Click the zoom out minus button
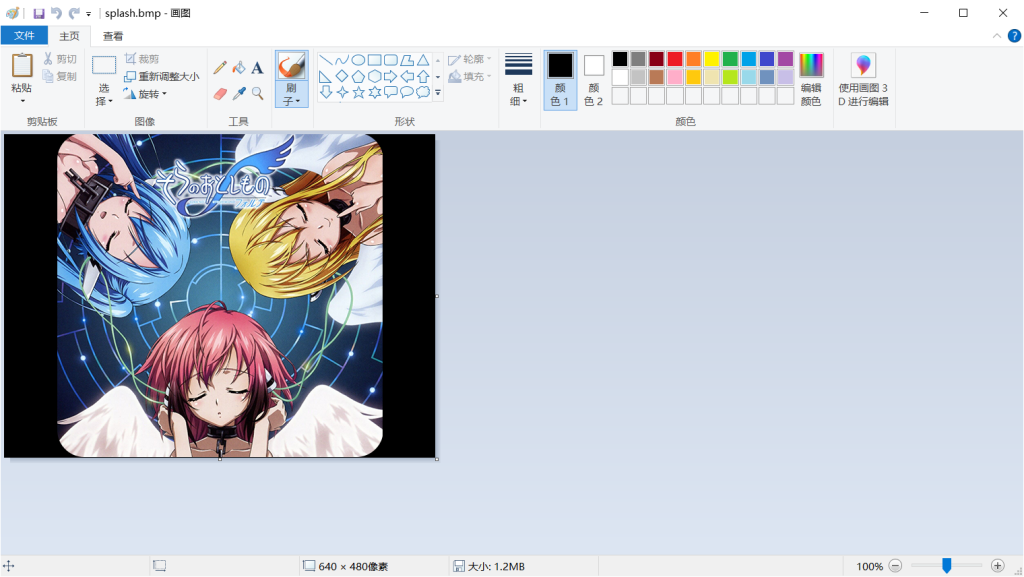The height and width of the screenshot is (577, 1024). pyautogui.click(x=895, y=566)
